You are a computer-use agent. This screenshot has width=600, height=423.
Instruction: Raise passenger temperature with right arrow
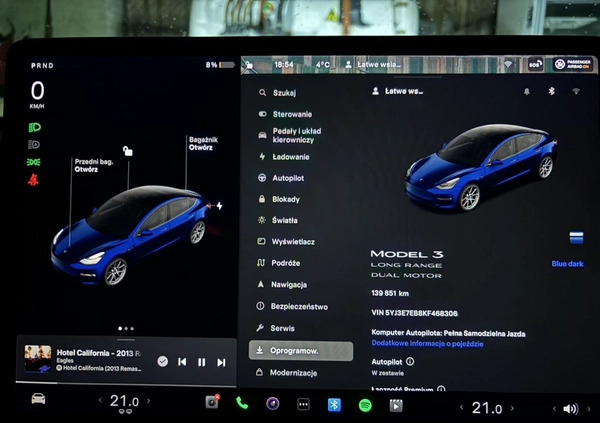point(512,408)
